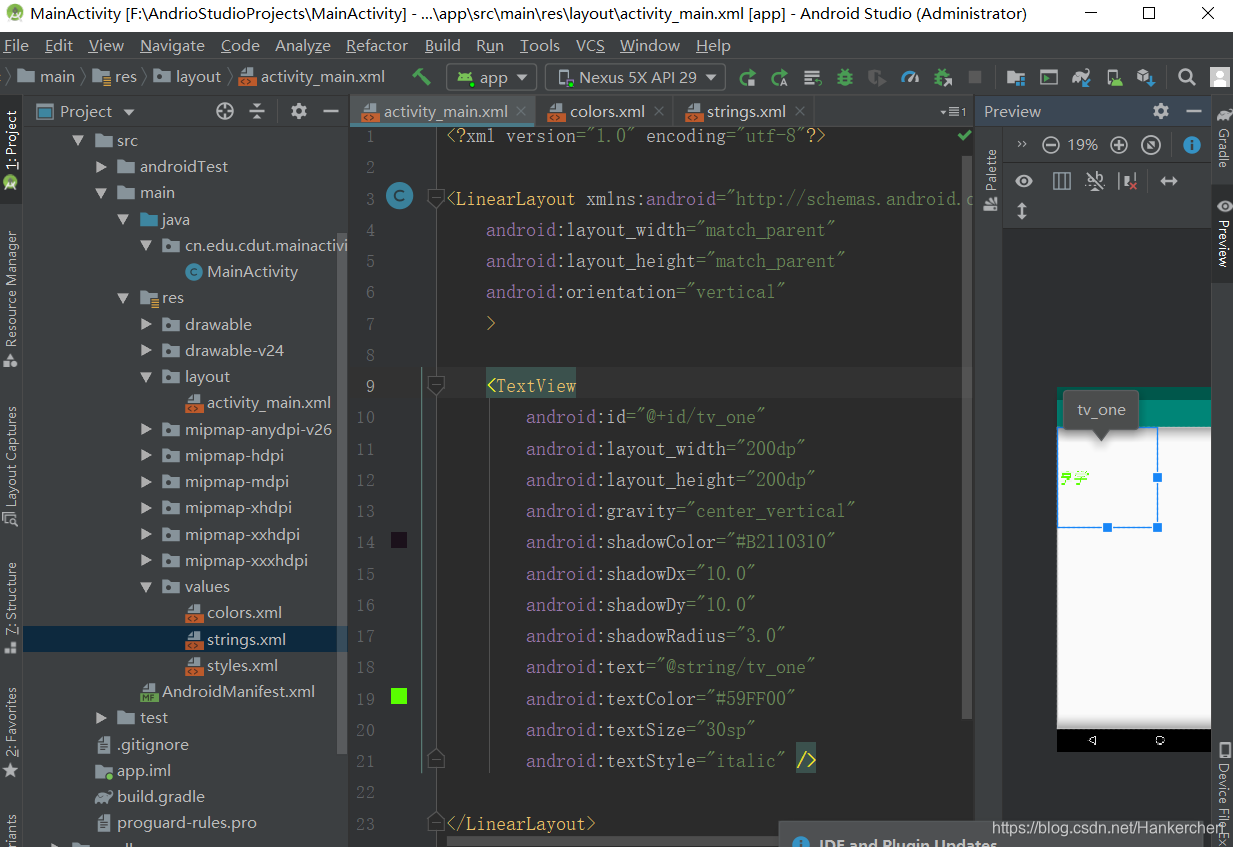
Task: Open AndroidManifest.xml file
Action: click(238, 692)
